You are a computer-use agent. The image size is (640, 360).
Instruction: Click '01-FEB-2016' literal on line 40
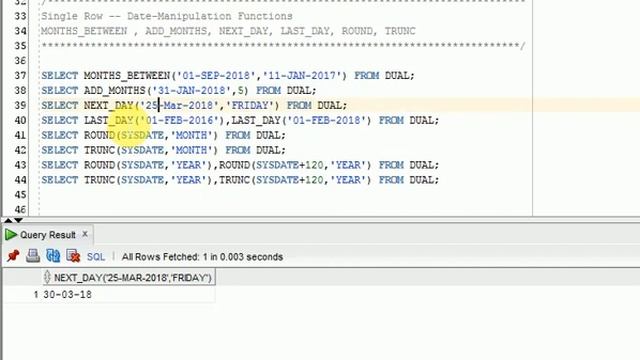pos(182,120)
